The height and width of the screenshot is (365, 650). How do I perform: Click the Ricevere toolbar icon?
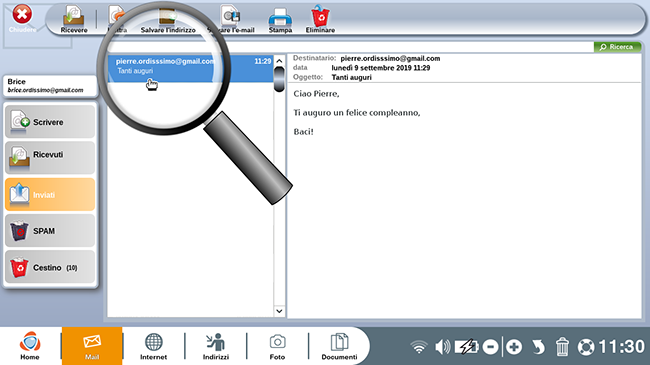pos(74,19)
